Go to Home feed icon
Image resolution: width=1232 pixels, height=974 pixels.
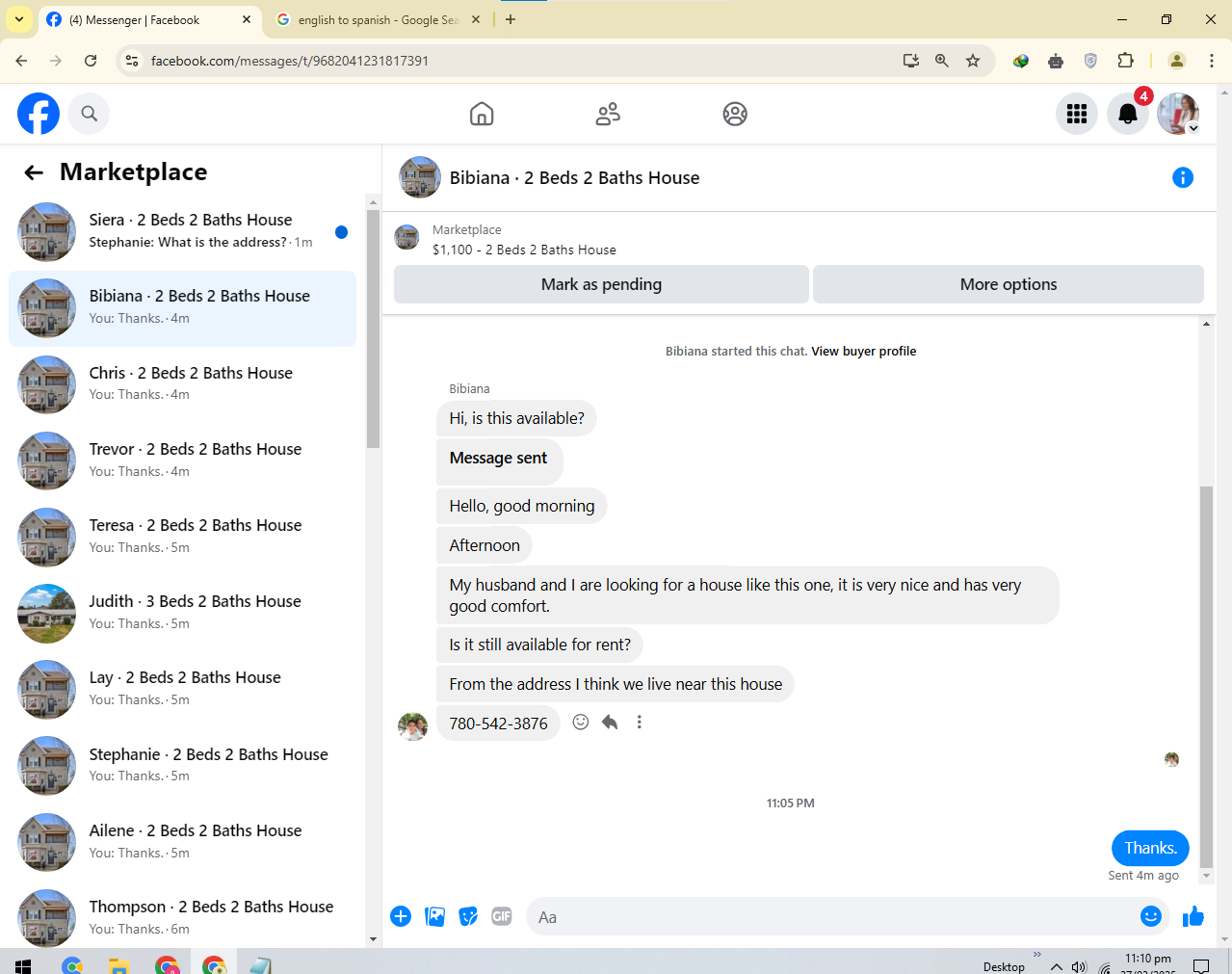click(482, 114)
